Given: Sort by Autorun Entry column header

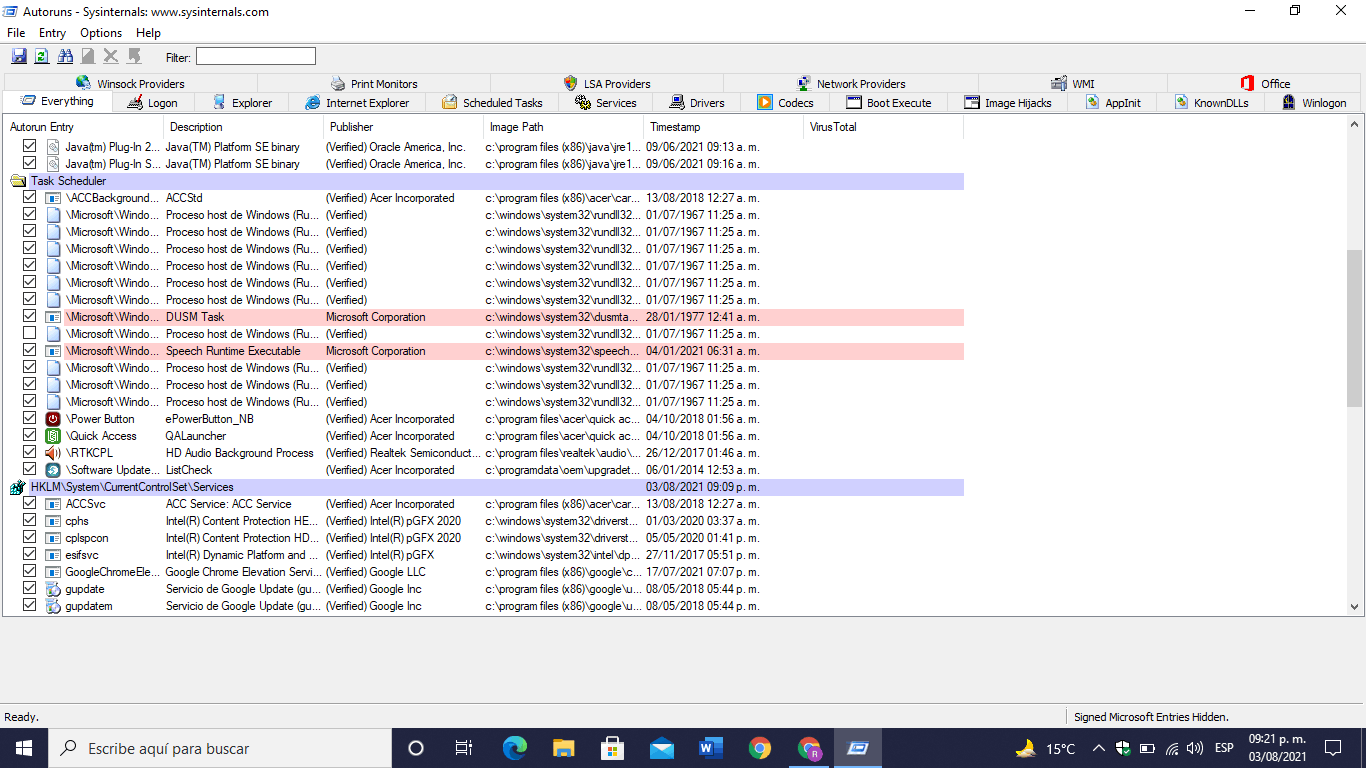Looking at the screenshot, I should tap(84, 127).
